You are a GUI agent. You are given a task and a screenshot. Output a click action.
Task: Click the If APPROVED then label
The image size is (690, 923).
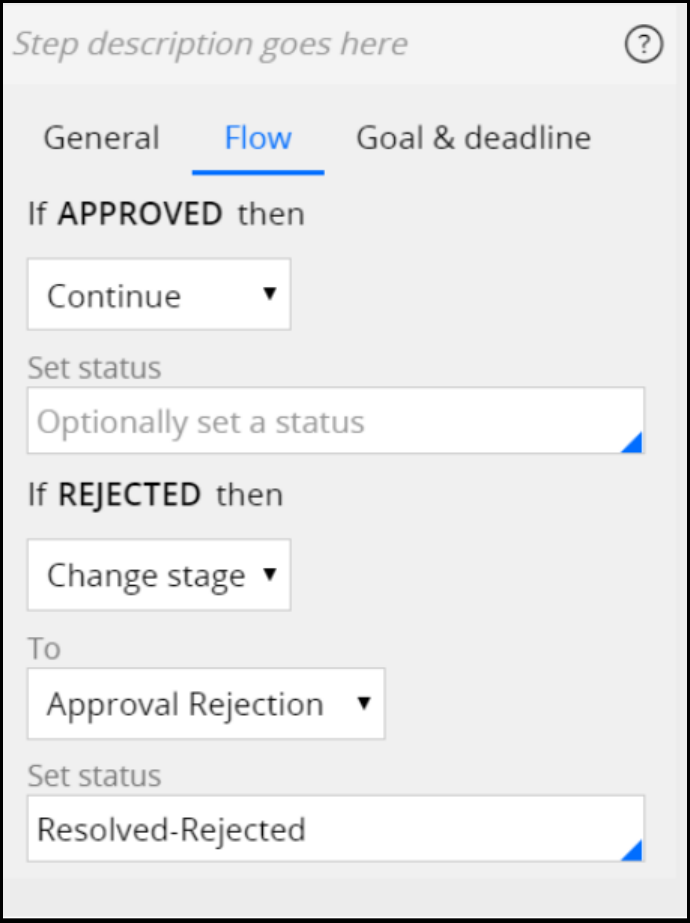point(166,214)
